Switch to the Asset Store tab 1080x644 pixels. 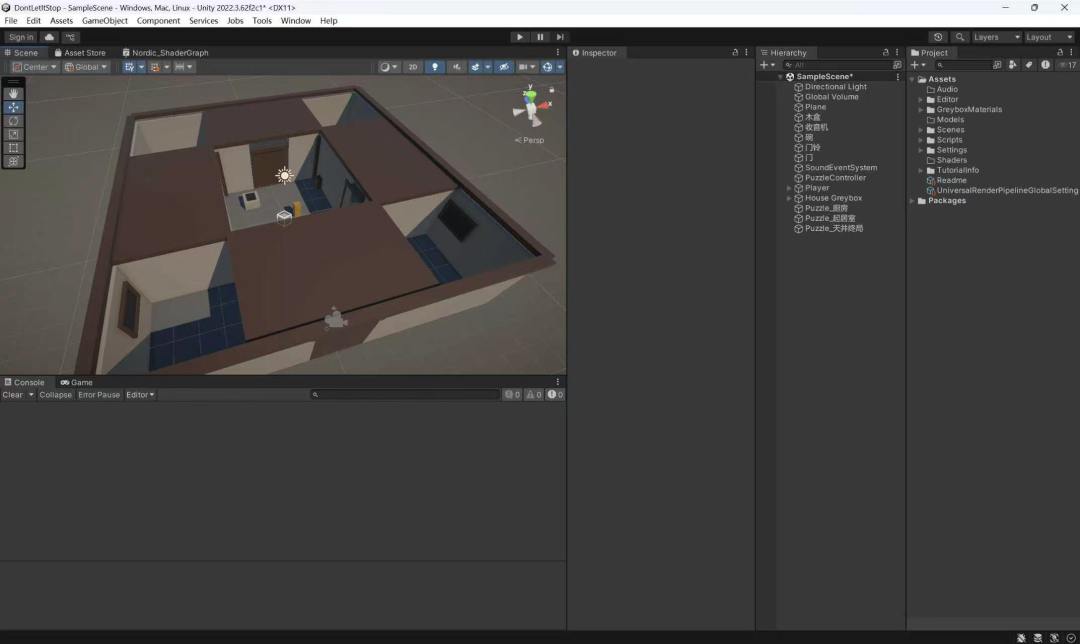pyautogui.click(x=80, y=52)
